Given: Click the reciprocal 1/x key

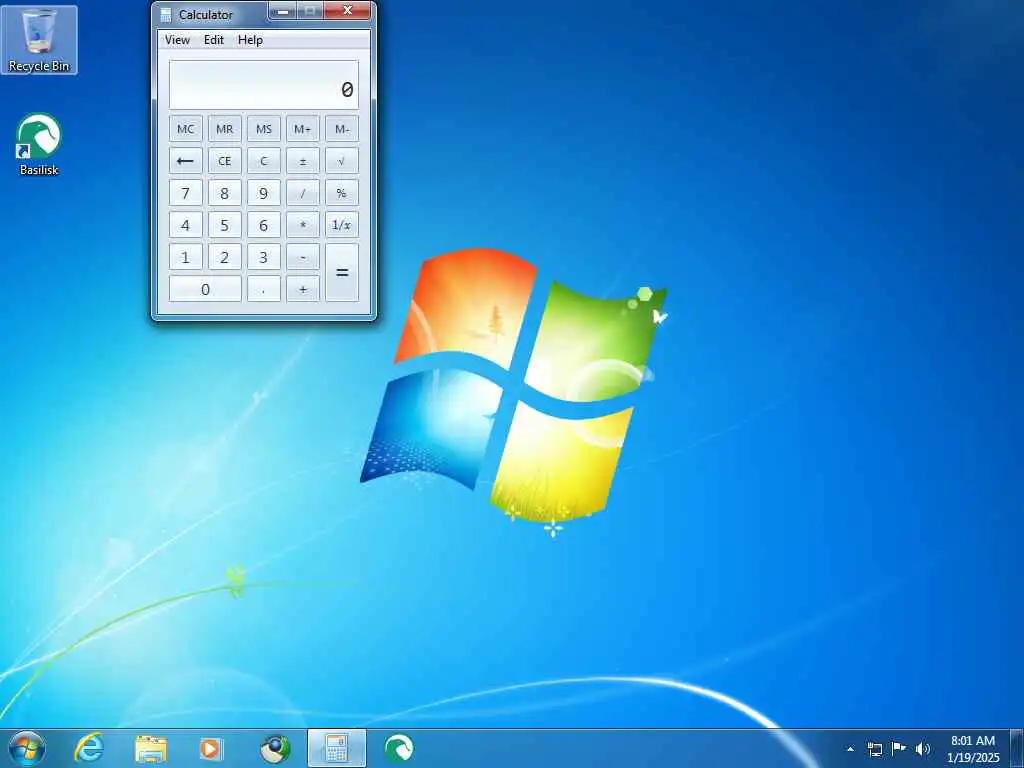Looking at the screenshot, I should point(342,225).
